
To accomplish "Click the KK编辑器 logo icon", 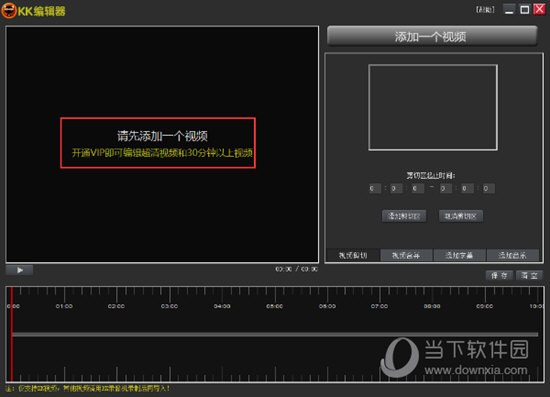I will tap(9, 10).
